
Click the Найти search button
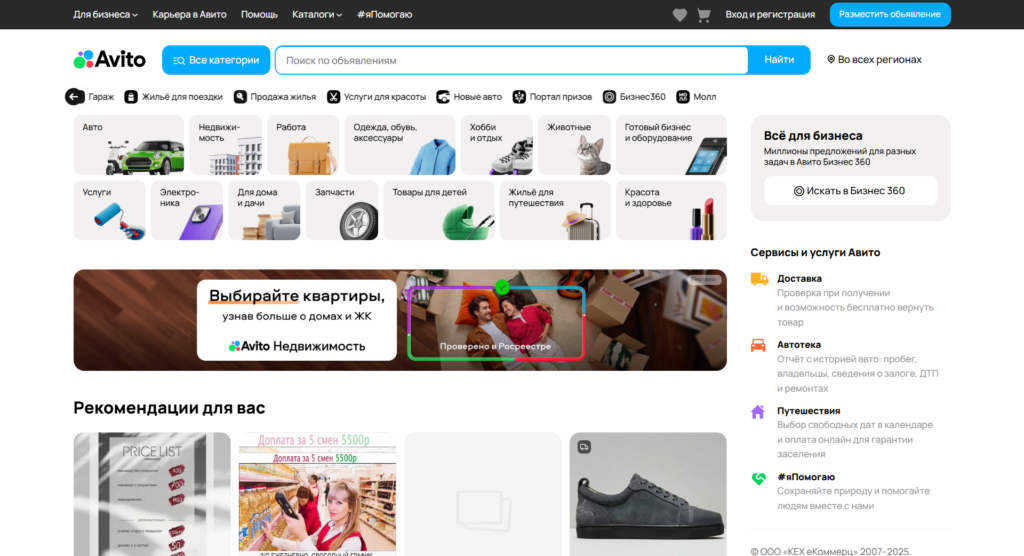pyautogui.click(x=779, y=60)
